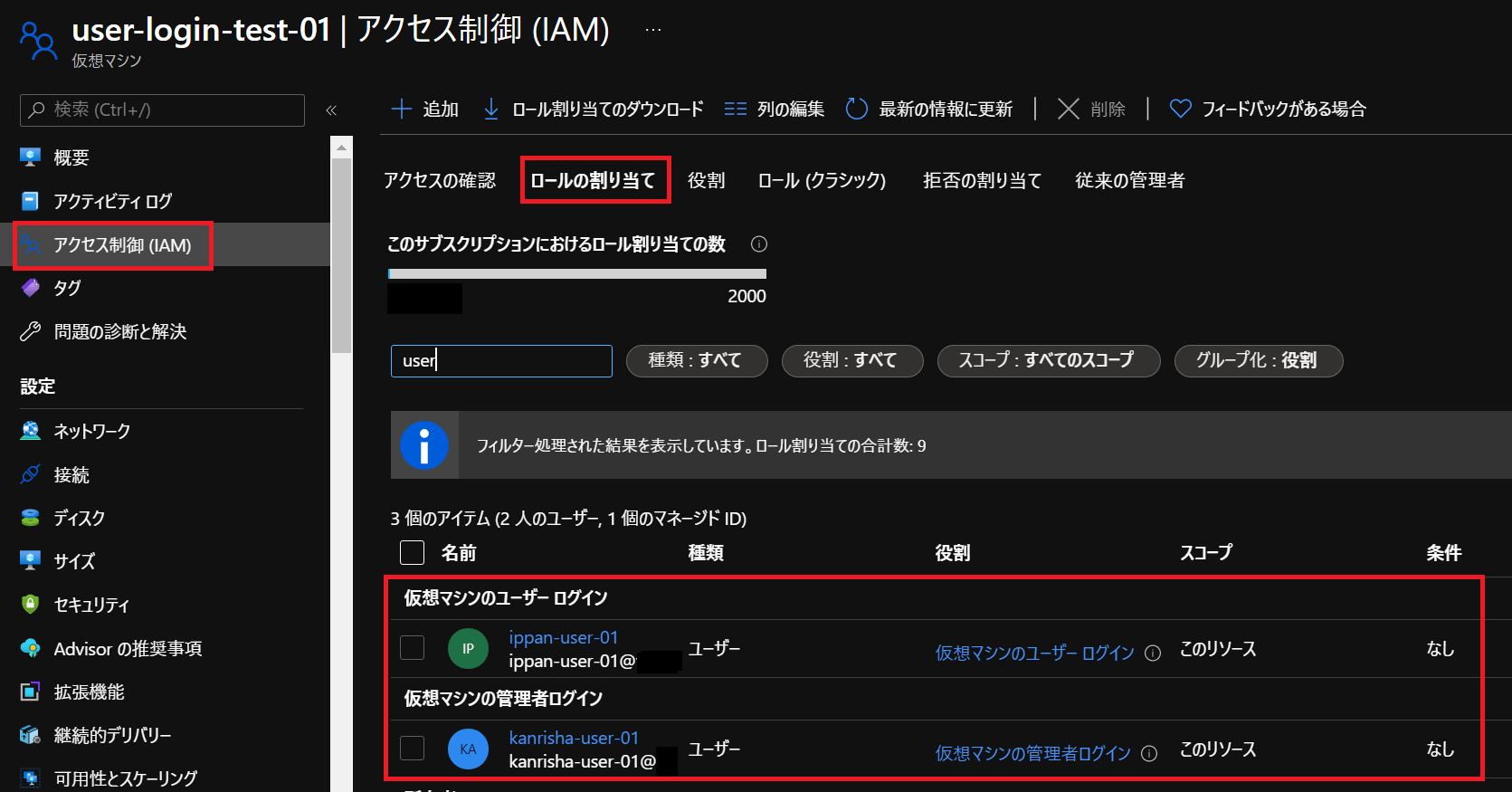Click the role assignments quota progress bar
The height and width of the screenshot is (792, 1512).
click(577, 273)
